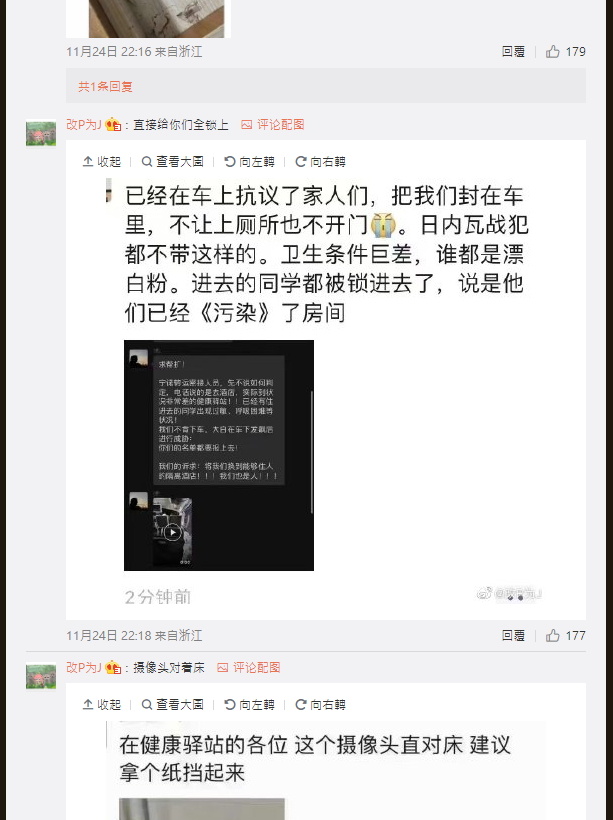Open username 改P为J on first comment
Viewport: 613px width, 820px height.
pyautogui.click(x=84, y=124)
